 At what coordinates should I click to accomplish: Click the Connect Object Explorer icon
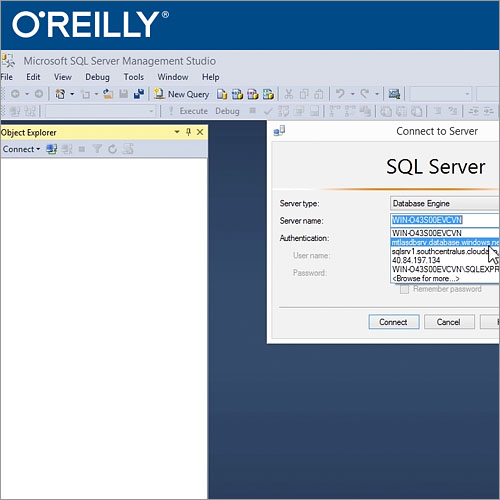tap(52, 149)
